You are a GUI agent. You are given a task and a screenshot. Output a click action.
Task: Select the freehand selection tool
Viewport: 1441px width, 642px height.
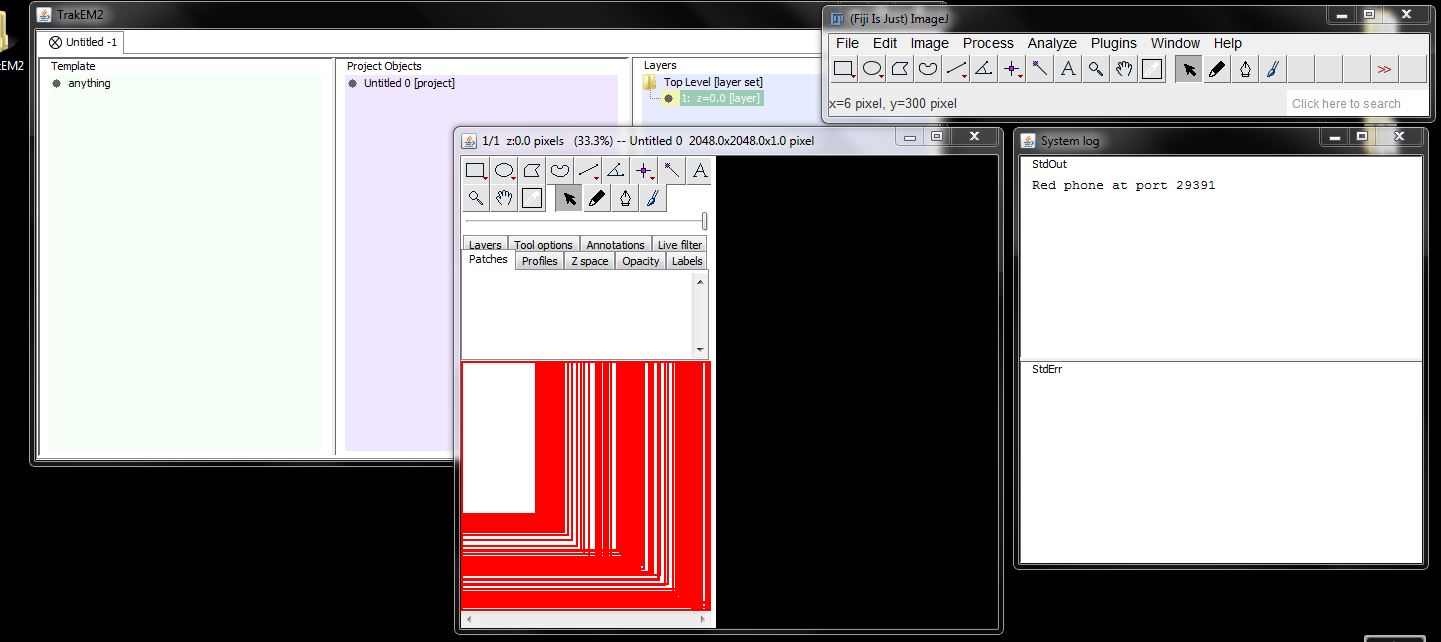tap(927, 69)
